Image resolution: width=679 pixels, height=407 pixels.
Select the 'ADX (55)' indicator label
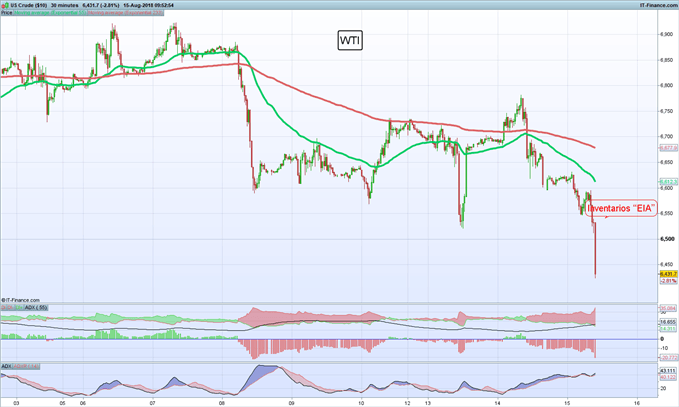coord(36,307)
